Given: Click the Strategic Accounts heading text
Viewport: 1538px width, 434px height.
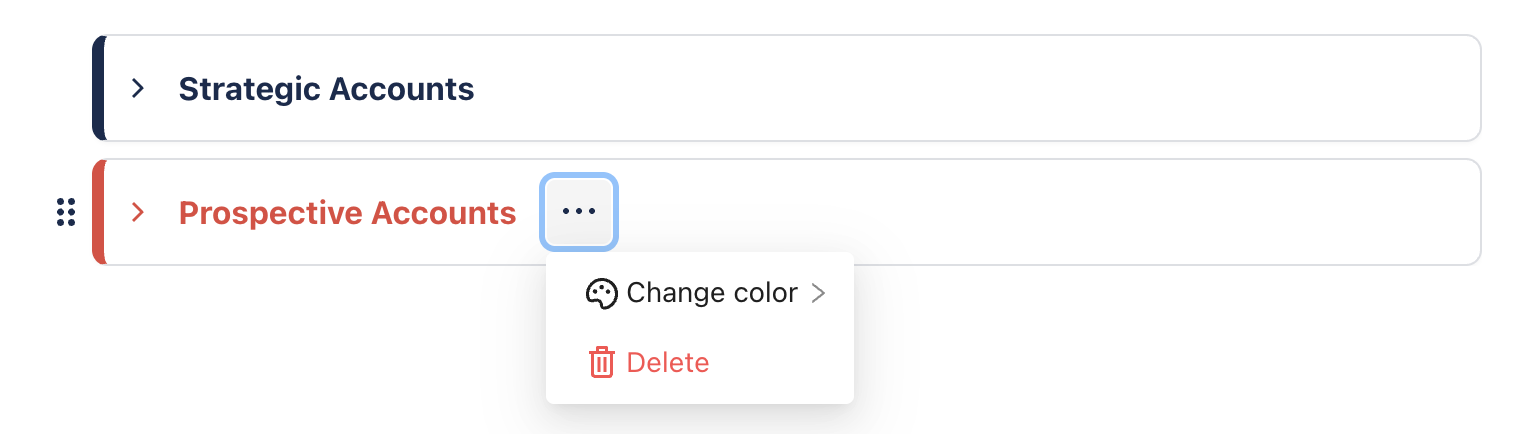Looking at the screenshot, I should 326,89.
